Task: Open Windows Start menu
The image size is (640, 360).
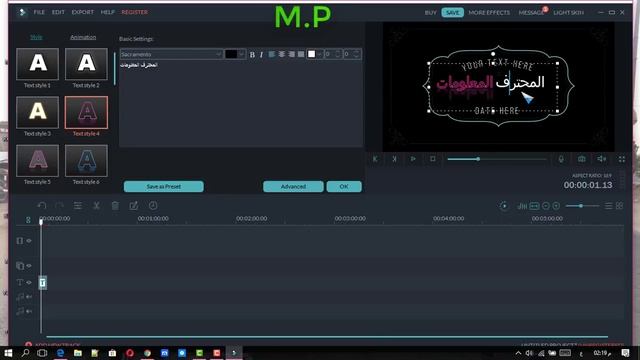Action: tap(8, 353)
